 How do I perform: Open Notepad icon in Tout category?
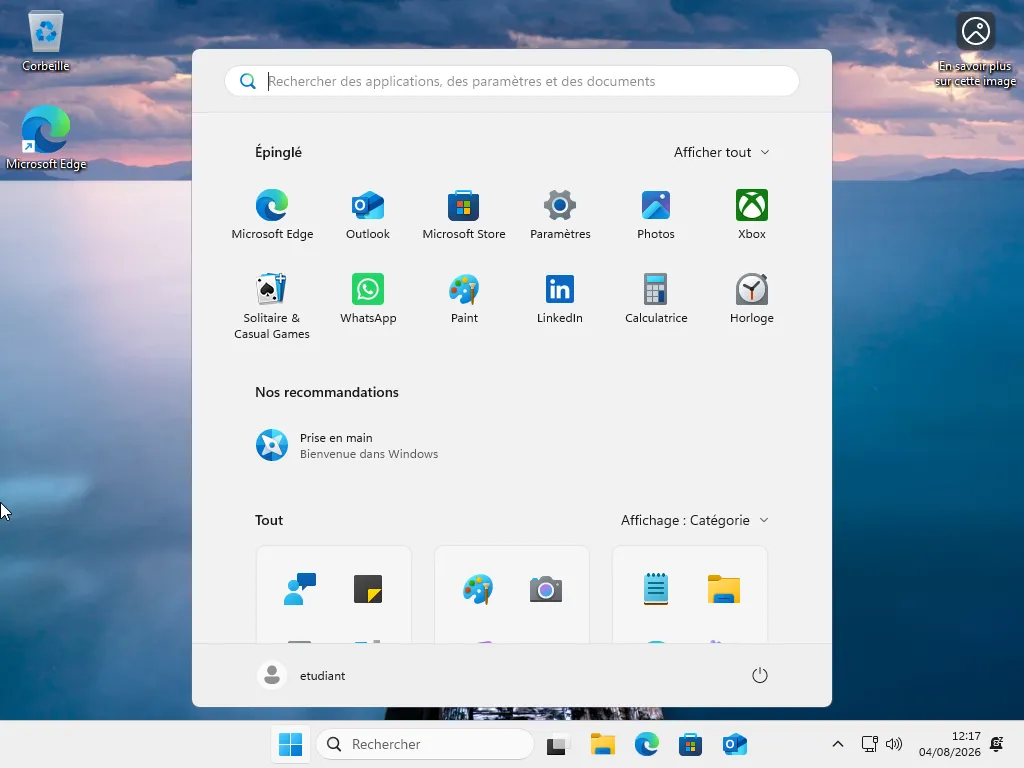(x=656, y=589)
